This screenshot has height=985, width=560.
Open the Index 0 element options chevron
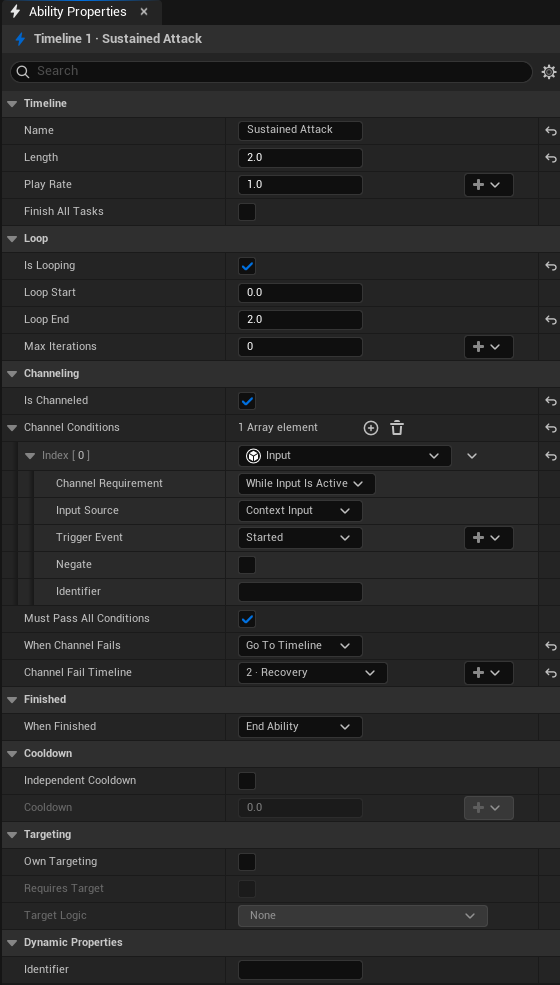[472, 456]
